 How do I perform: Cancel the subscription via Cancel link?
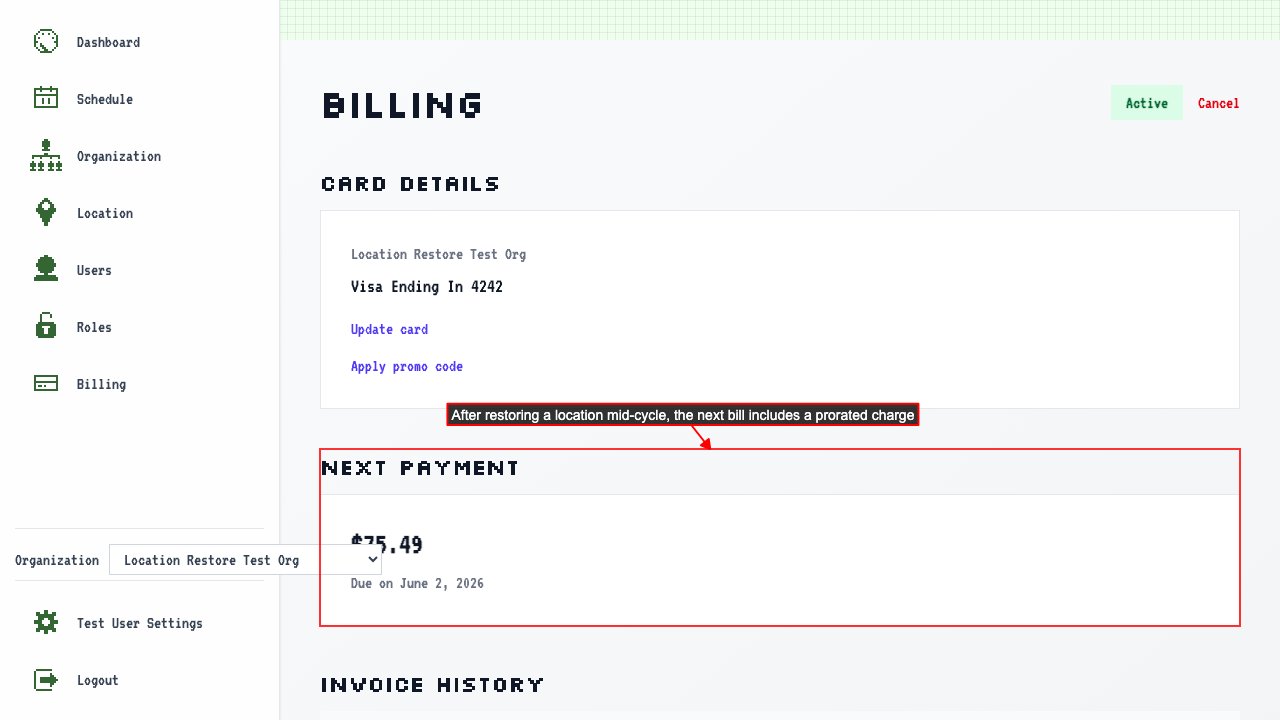point(1218,103)
